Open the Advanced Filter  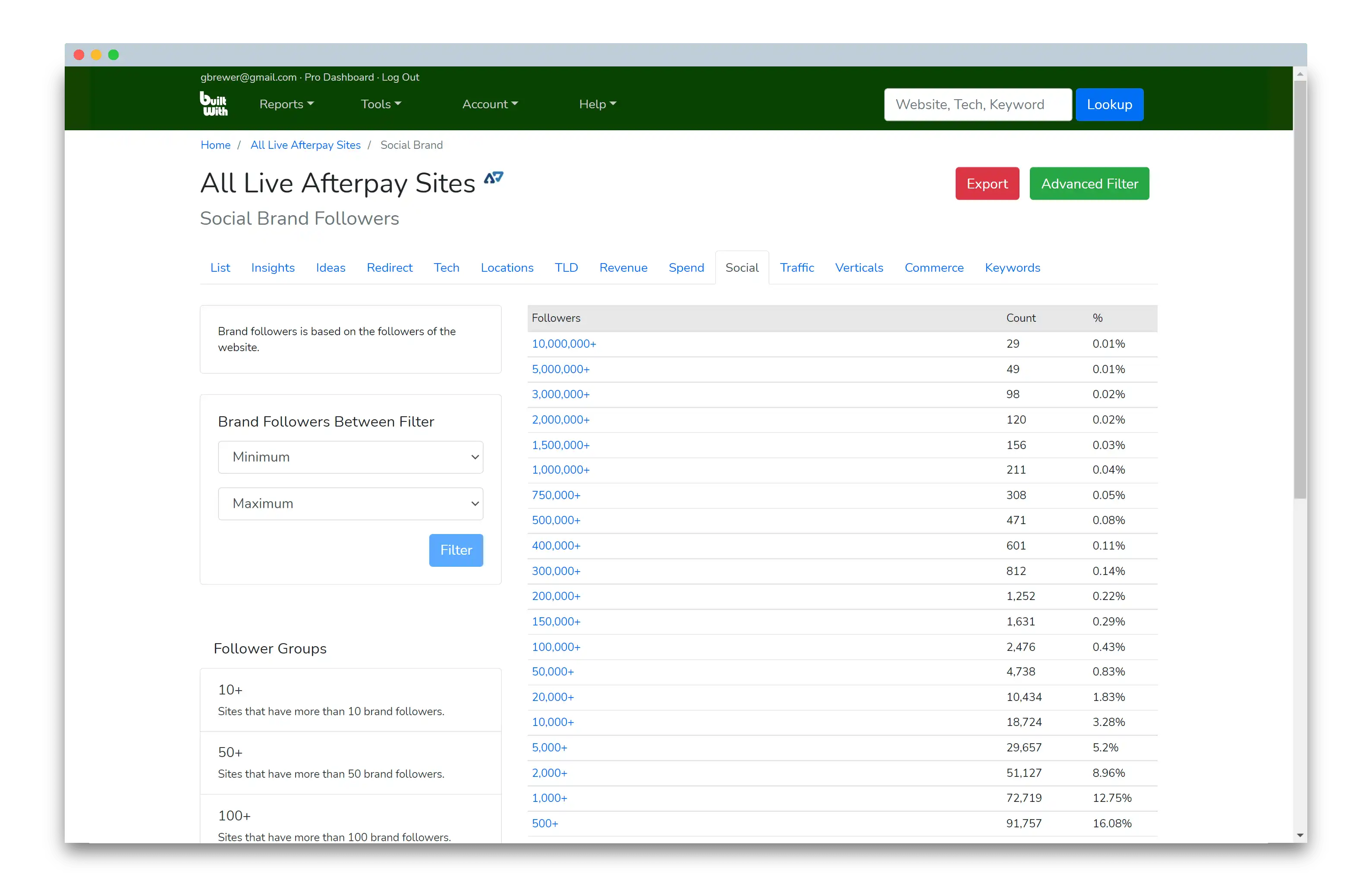tap(1089, 183)
